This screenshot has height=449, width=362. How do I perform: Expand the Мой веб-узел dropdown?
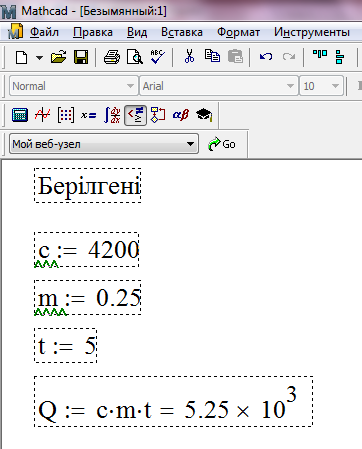tap(190, 144)
